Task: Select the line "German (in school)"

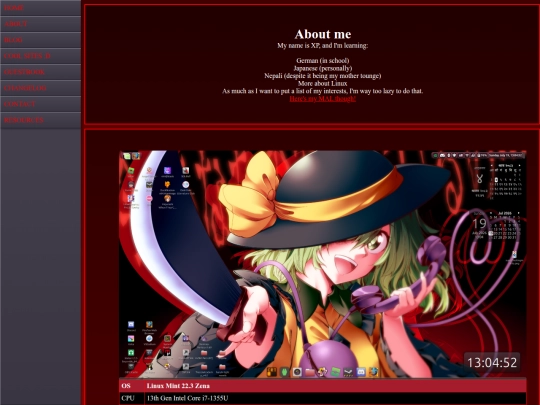Action: 323,61
